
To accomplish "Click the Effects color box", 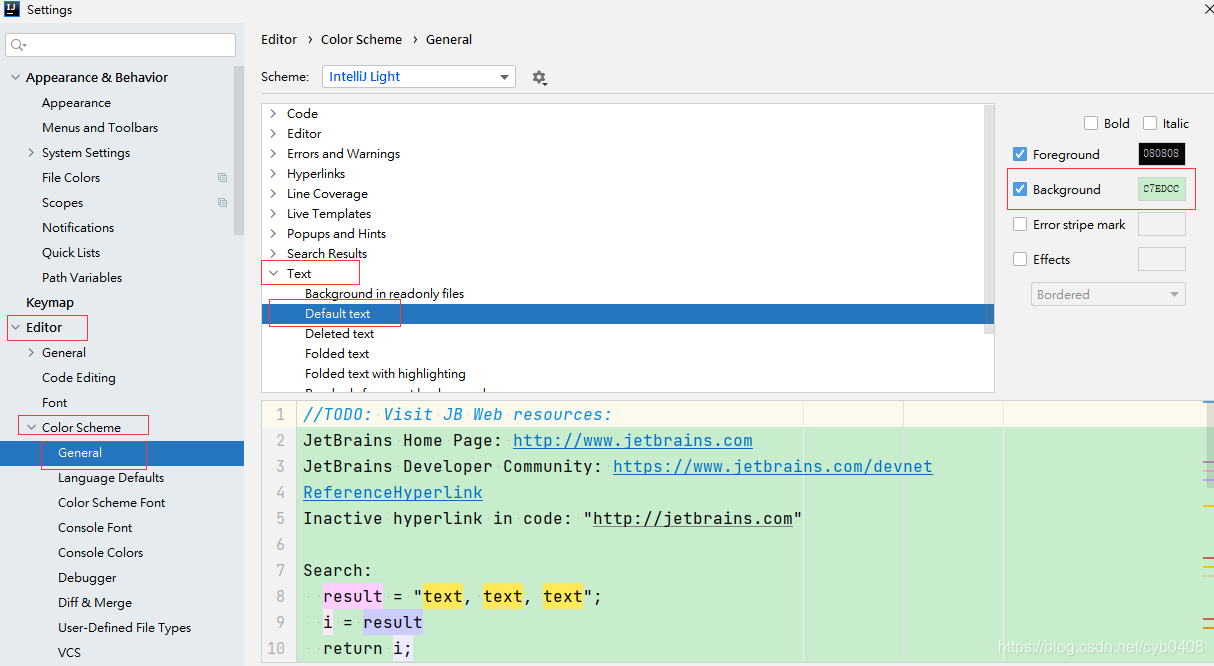I will pos(1162,259).
